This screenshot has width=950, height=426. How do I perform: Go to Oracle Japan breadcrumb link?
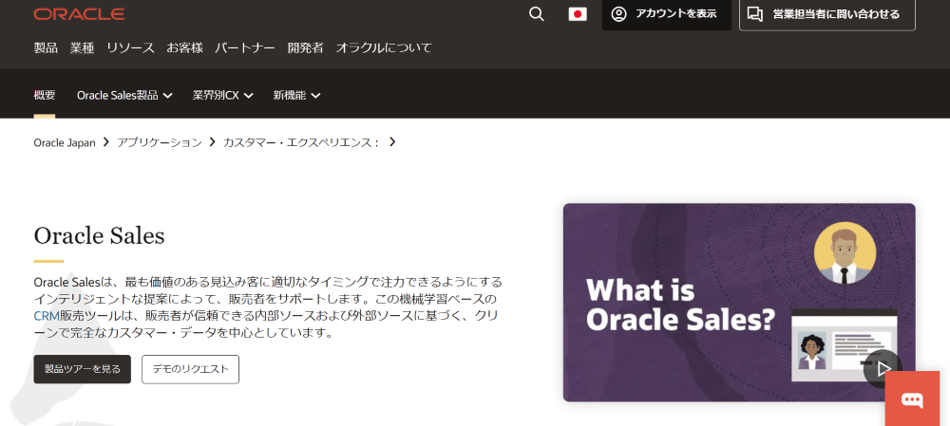tap(64, 143)
